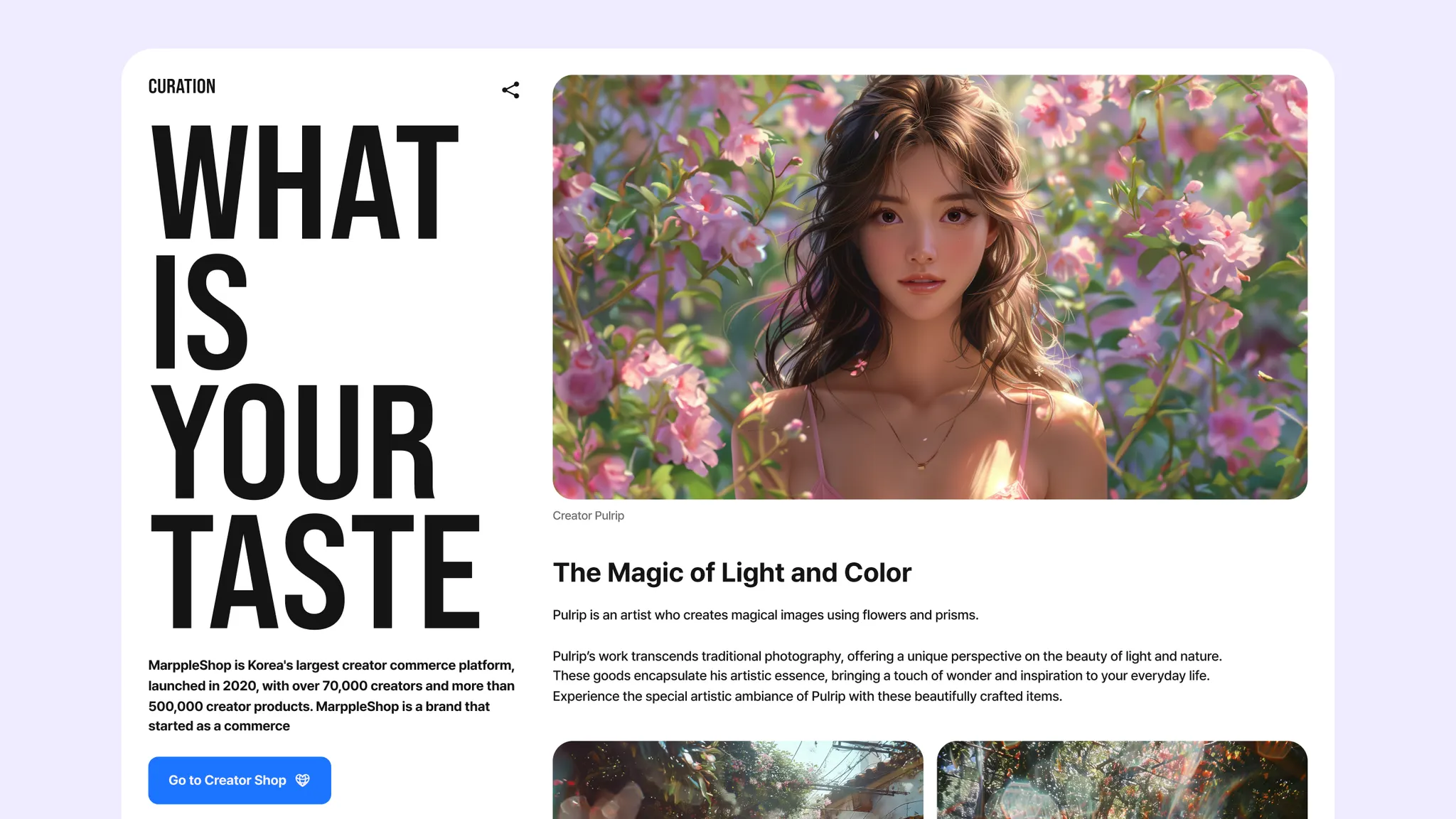
Task: Open the bottom-right prism garden thumbnail
Action: pyautogui.click(x=1121, y=780)
